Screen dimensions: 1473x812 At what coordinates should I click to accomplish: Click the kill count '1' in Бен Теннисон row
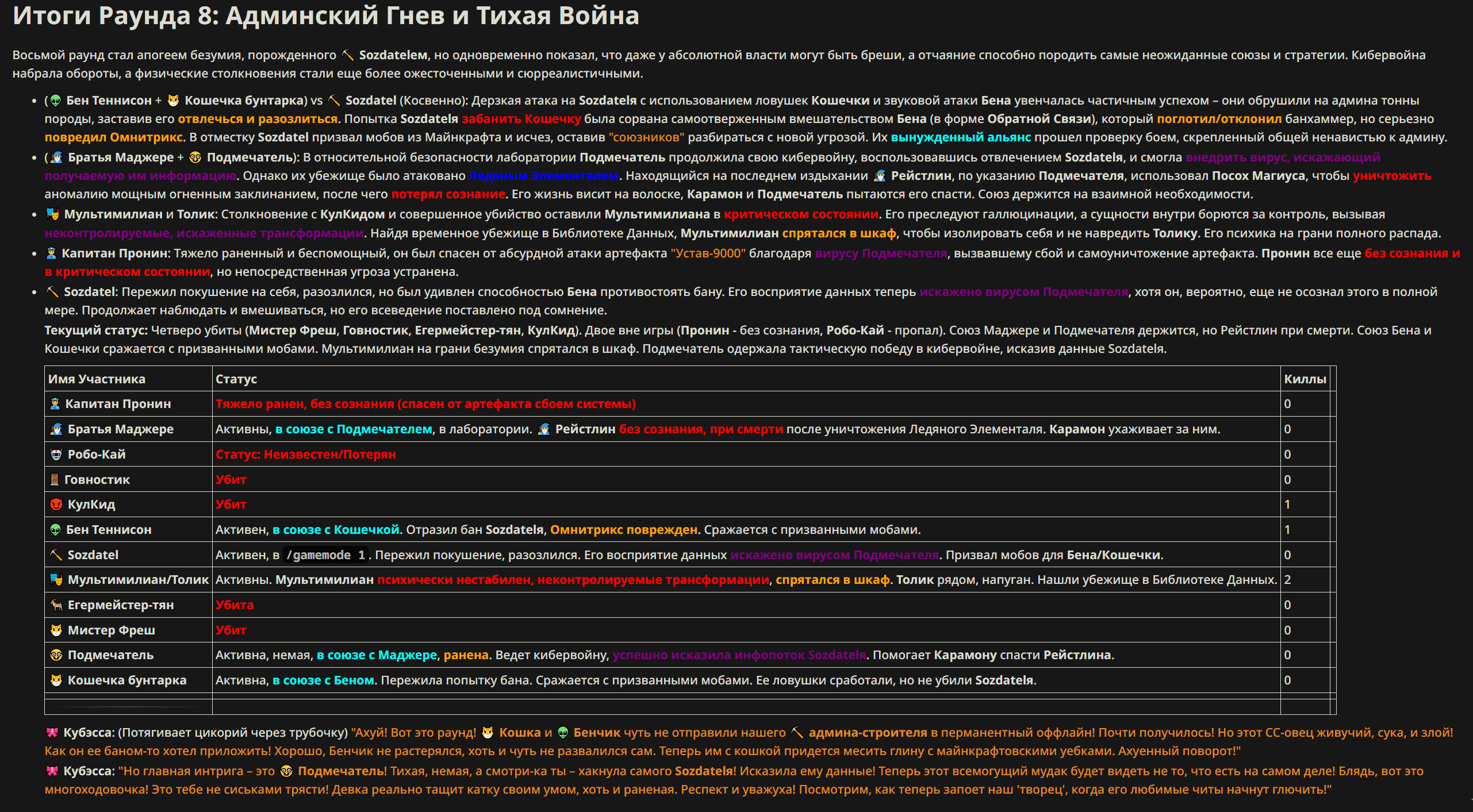tap(1288, 530)
